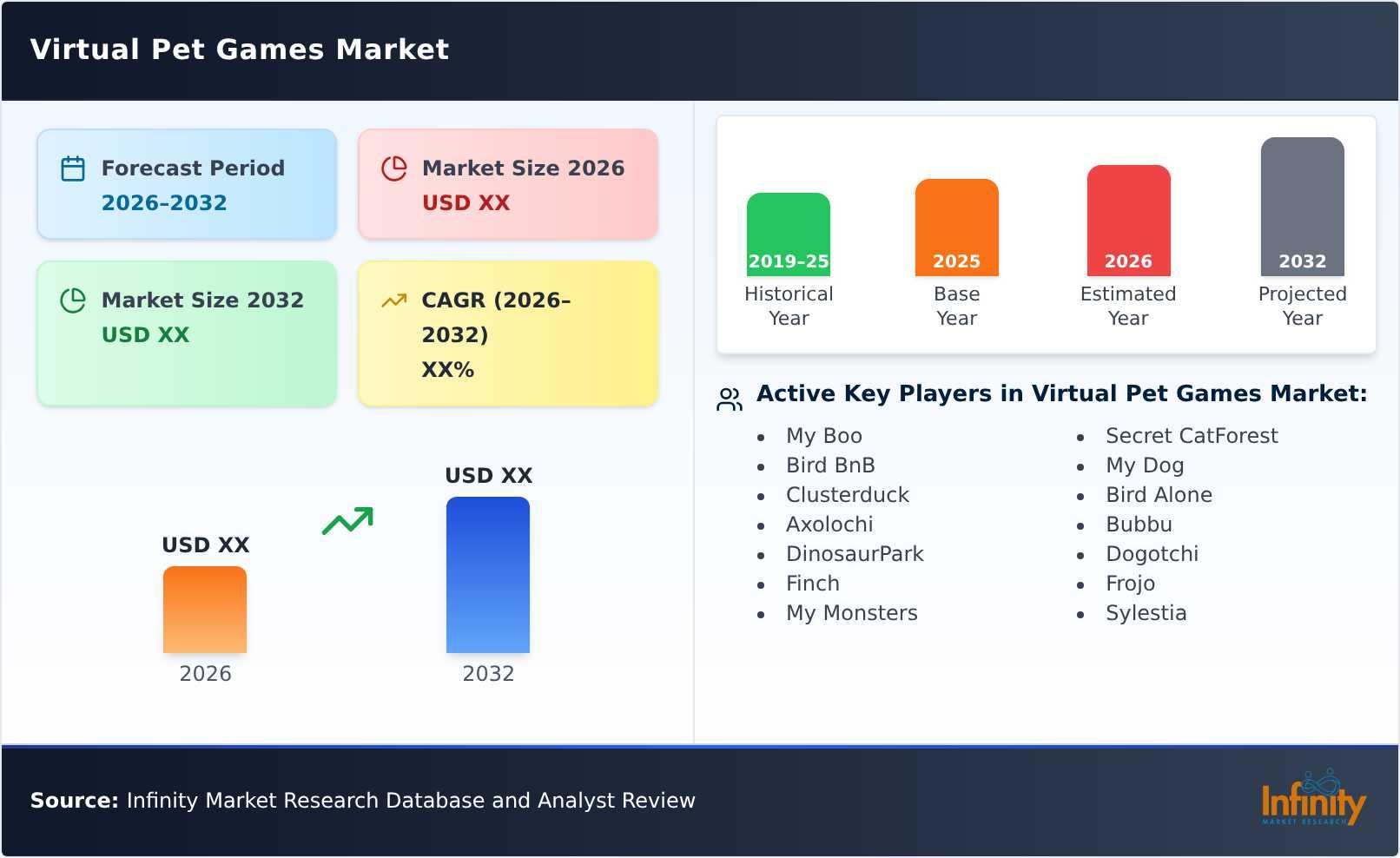Select Clusterduck in the players list
1400x858 pixels.
click(848, 495)
